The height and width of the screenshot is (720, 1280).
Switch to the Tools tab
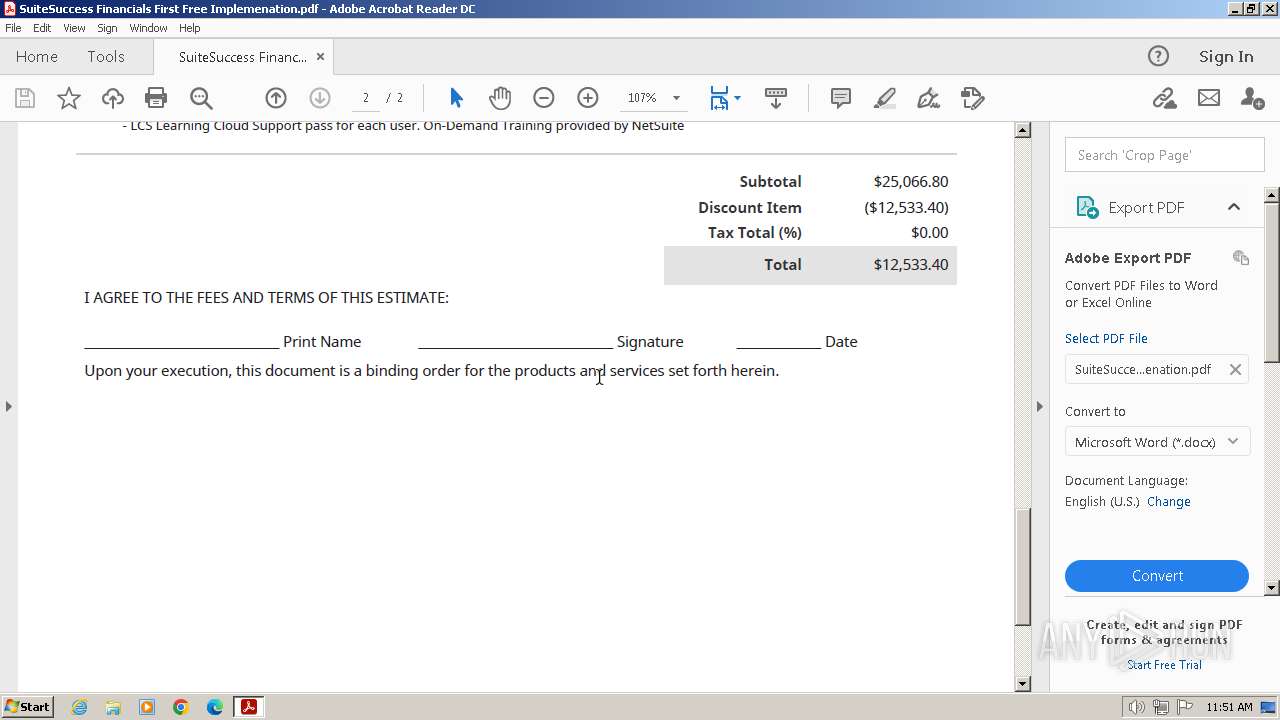[105, 56]
